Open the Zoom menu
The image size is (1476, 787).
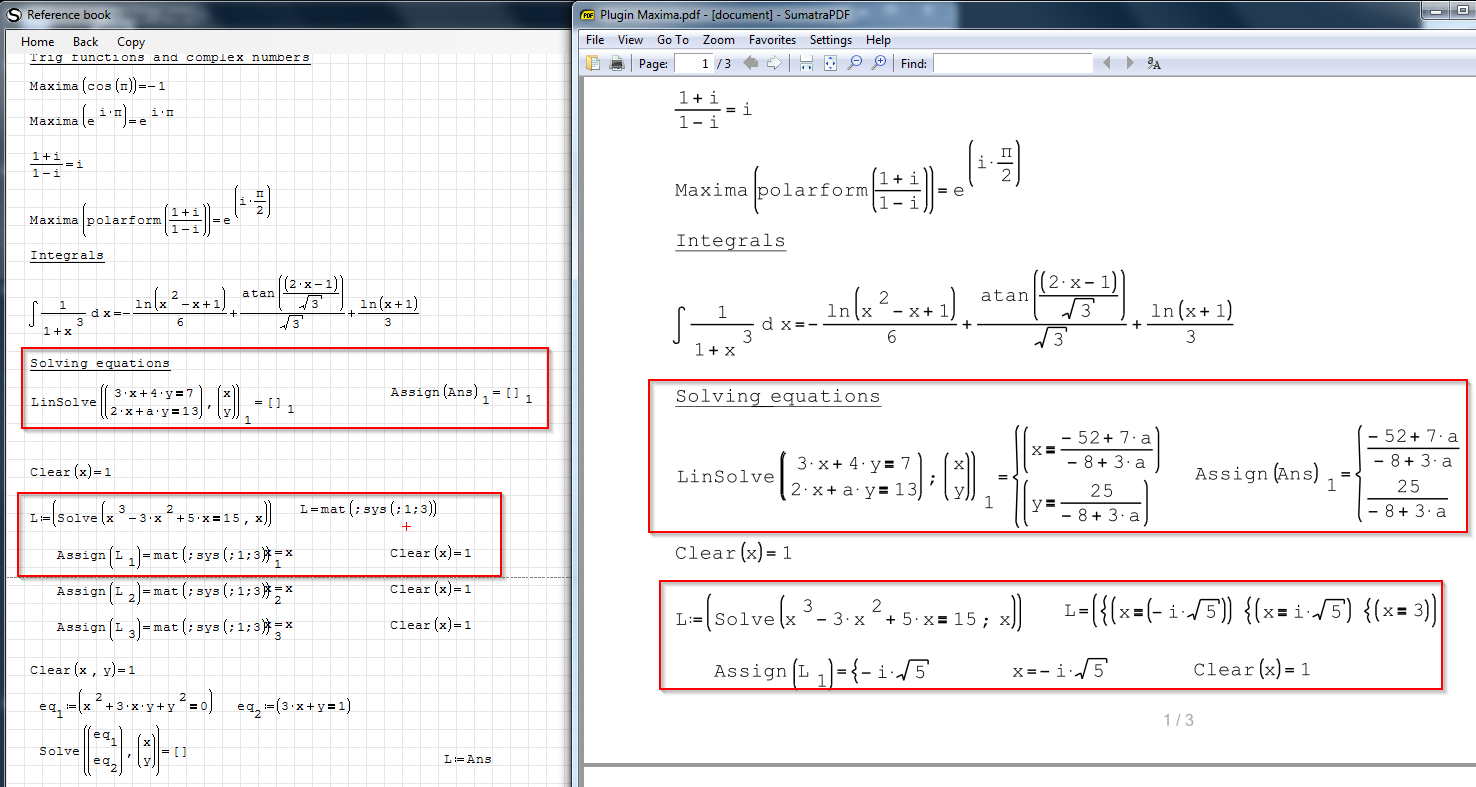(x=718, y=40)
